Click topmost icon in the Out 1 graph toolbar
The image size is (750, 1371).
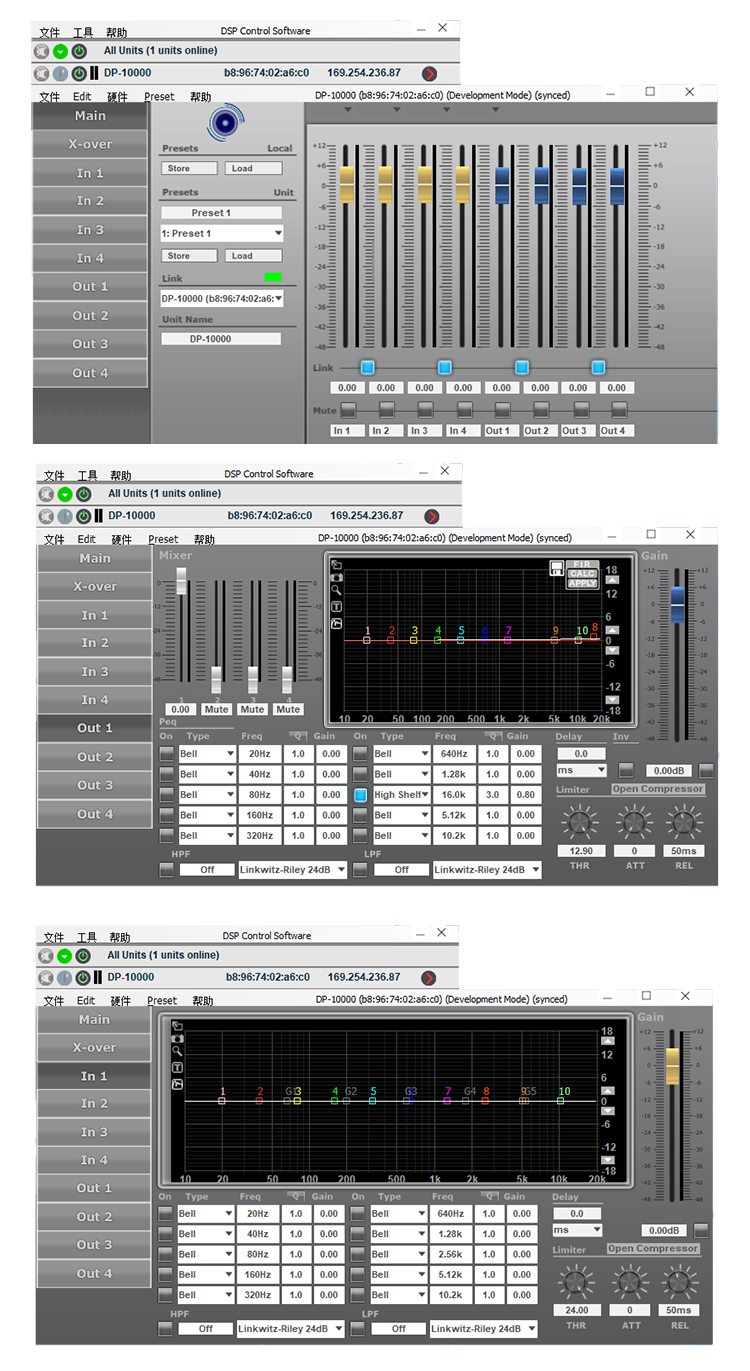pos(337,563)
